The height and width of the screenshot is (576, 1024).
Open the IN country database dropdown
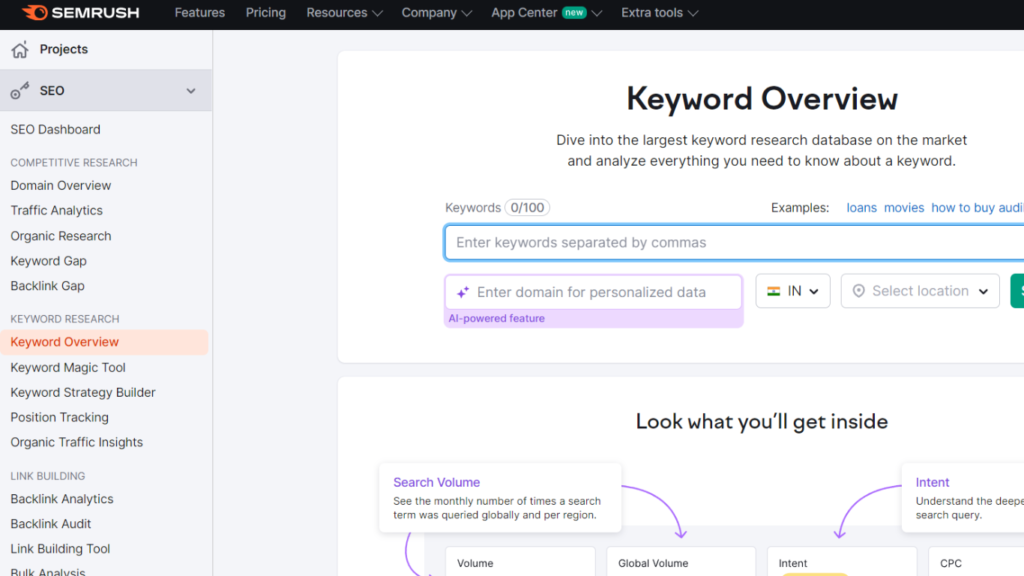(x=793, y=291)
